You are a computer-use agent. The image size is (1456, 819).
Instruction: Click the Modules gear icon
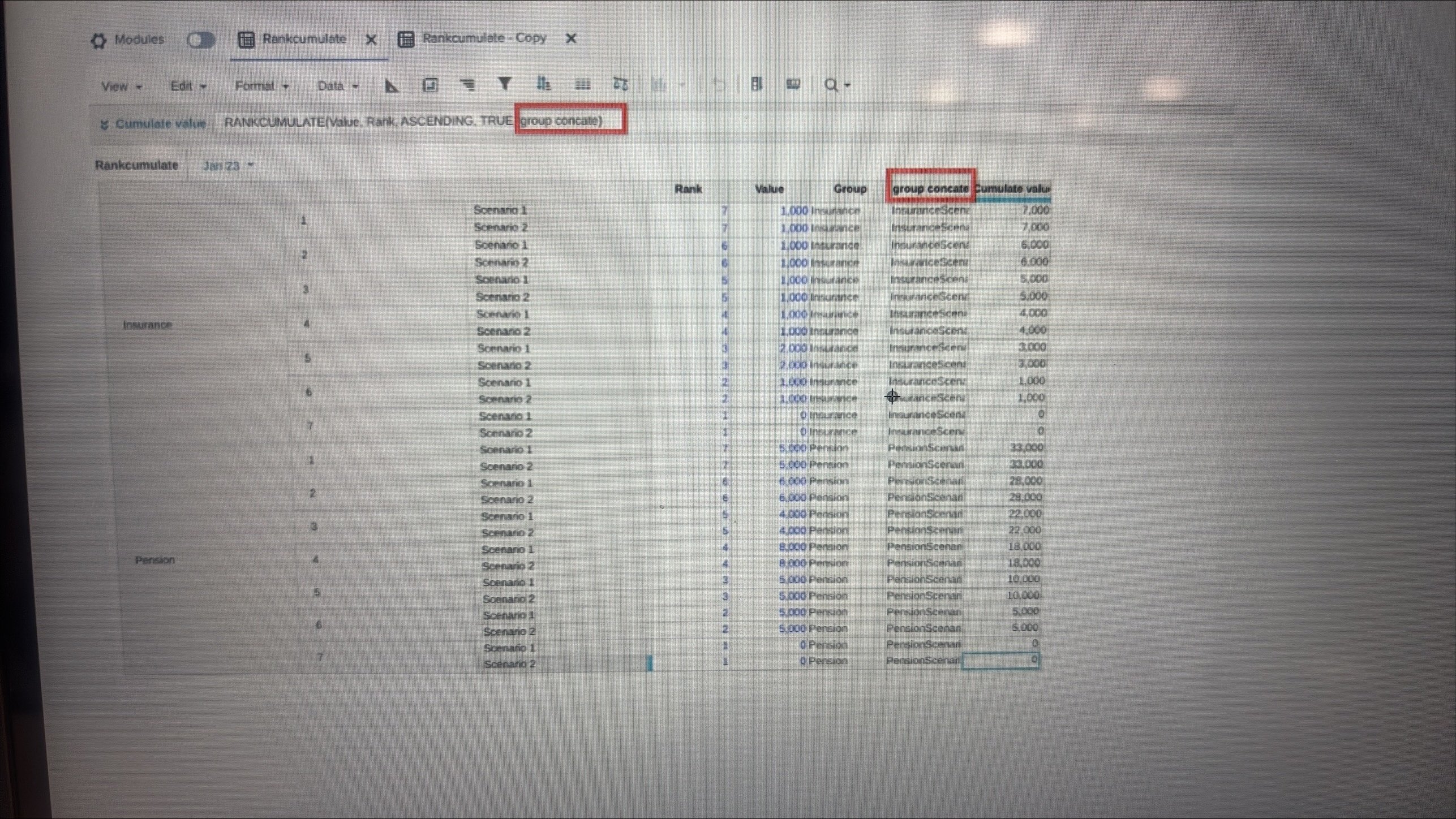click(x=98, y=41)
